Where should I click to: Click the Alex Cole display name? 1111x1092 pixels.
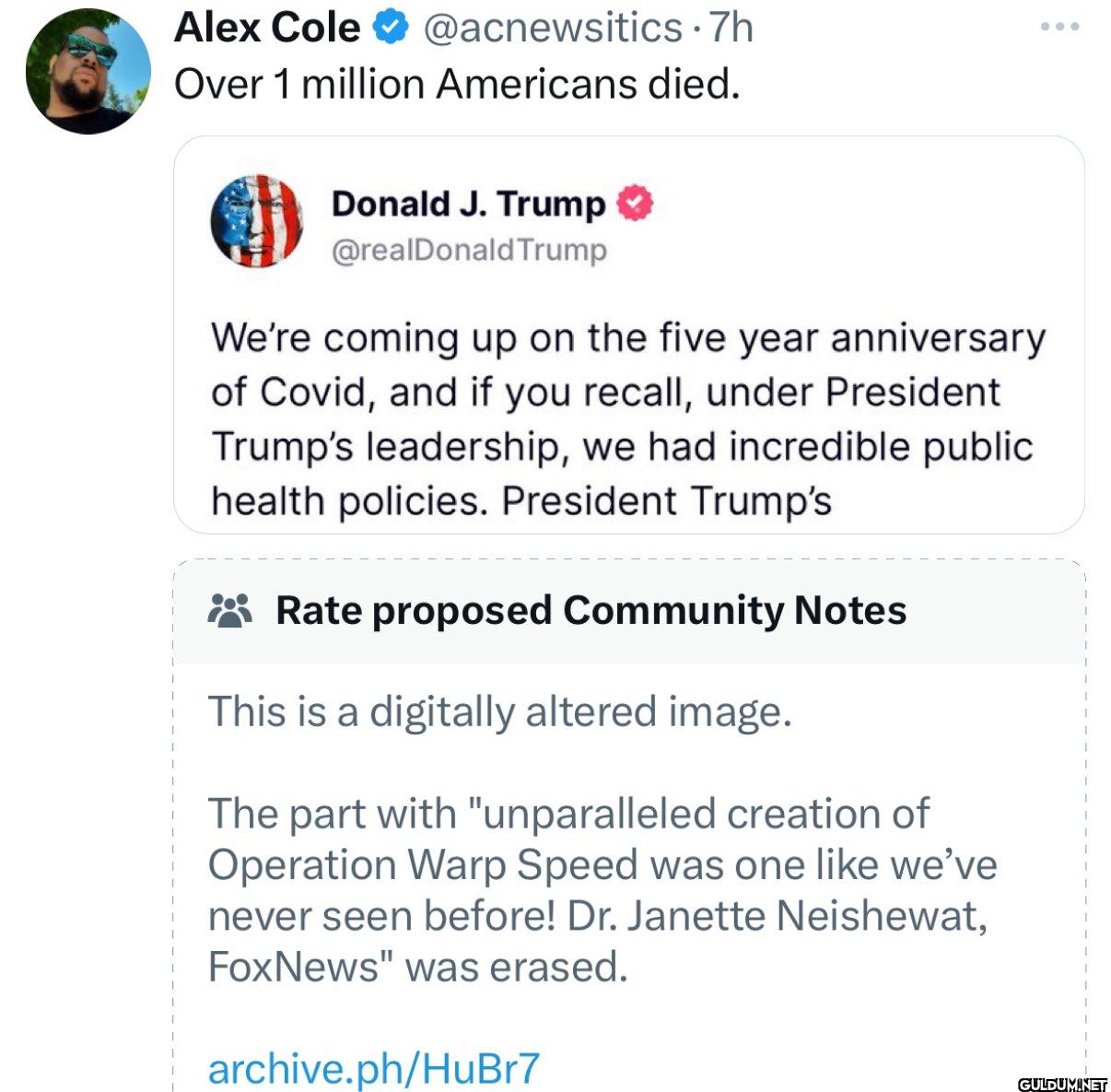pyautogui.click(x=266, y=28)
